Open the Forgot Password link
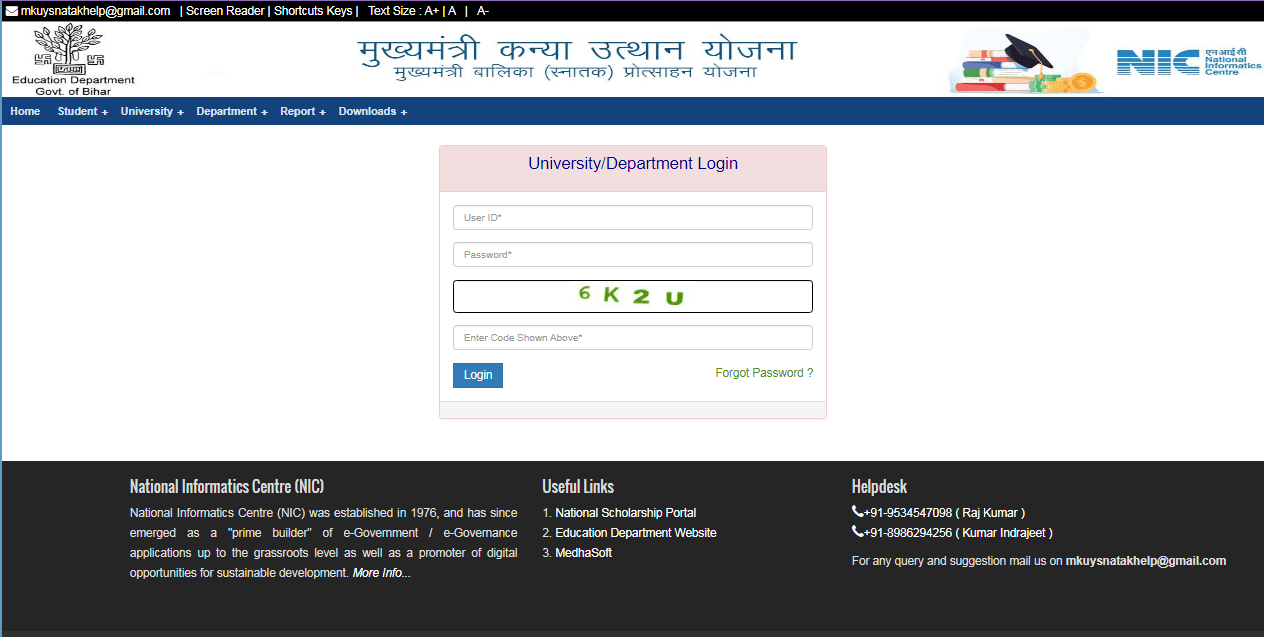 tap(763, 372)
